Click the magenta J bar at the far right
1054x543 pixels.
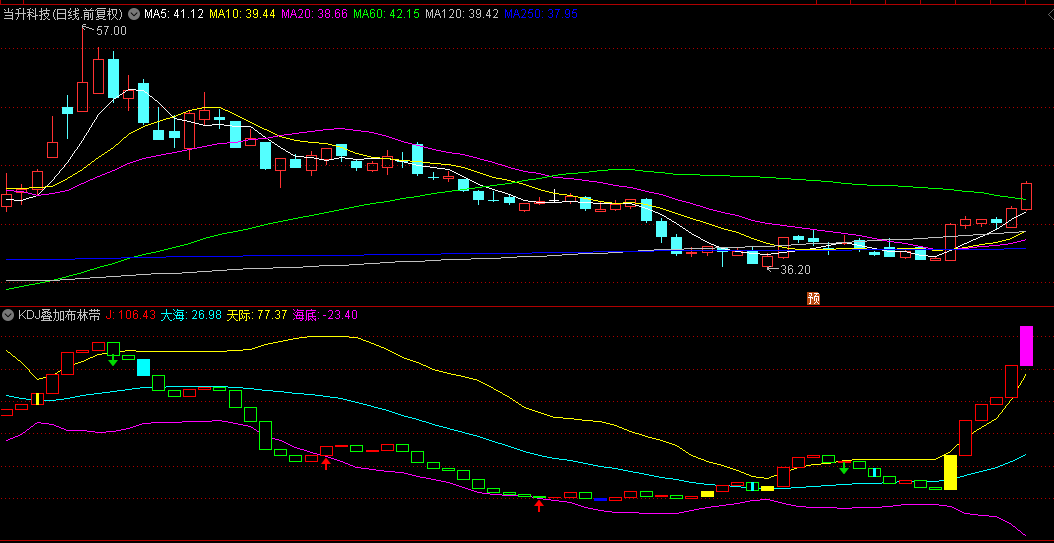(1026, 345)
